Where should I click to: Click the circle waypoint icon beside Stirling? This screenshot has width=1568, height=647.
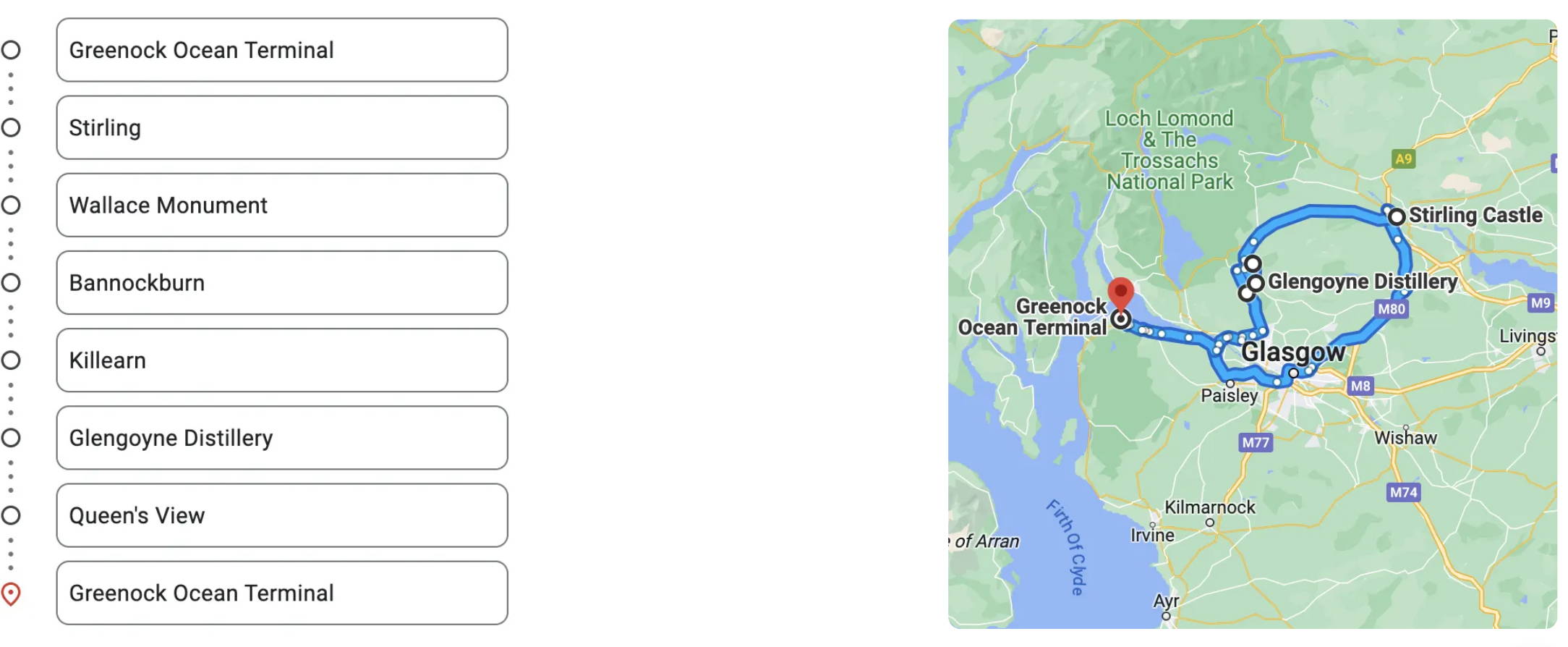[11, 128]
